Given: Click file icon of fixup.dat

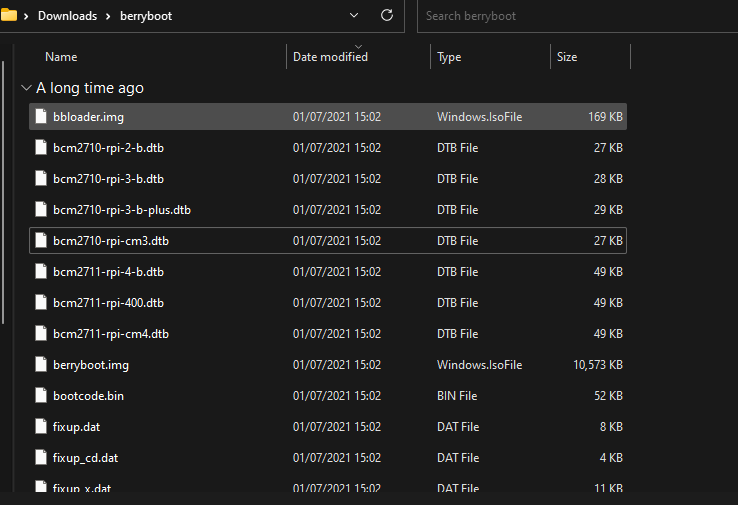Looking at the screenshot, I should (x=41, y=427).
